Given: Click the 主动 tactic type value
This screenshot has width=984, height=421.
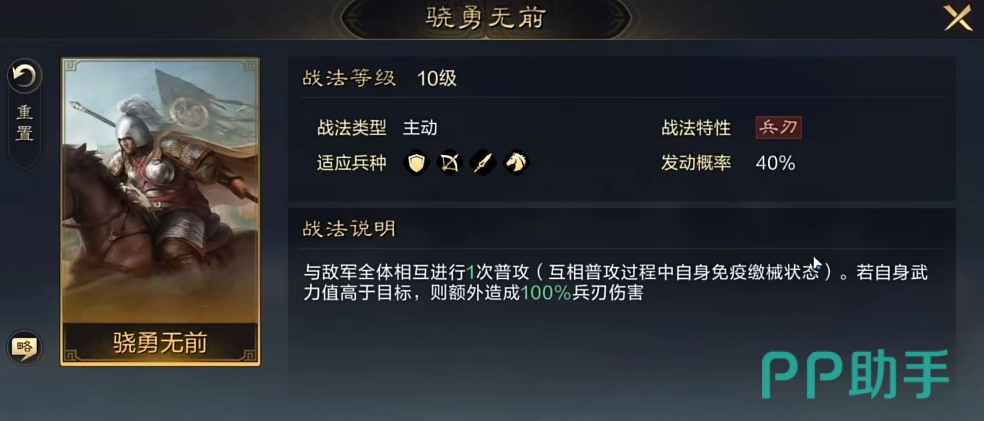Looking at the screenshot, I should [x=420, y=128].
